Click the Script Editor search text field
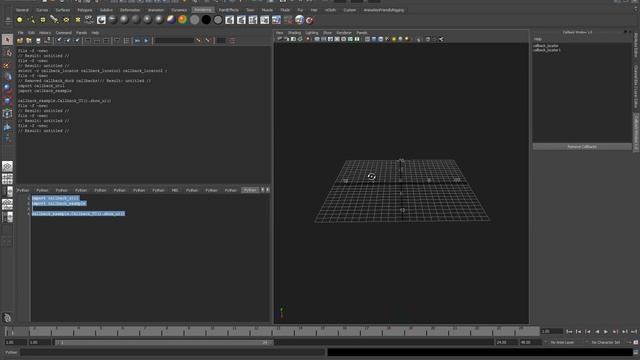The width and height of the screenshot is (640, 360). click(174, 40)
